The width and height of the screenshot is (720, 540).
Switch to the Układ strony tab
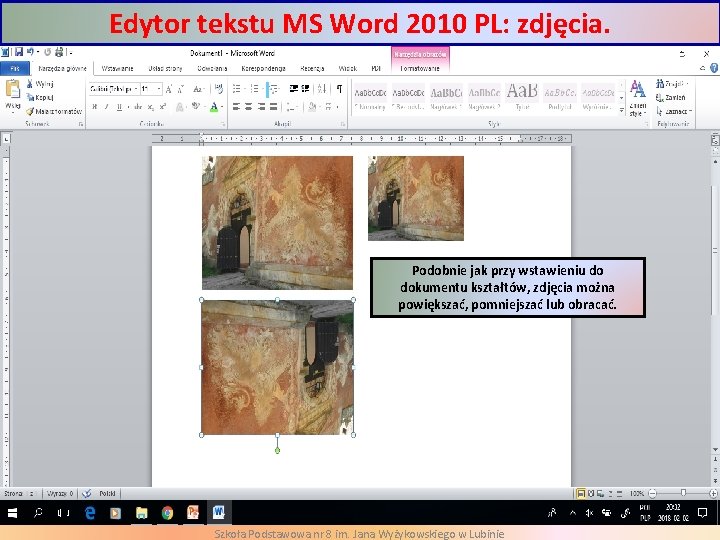pos(165,68)
